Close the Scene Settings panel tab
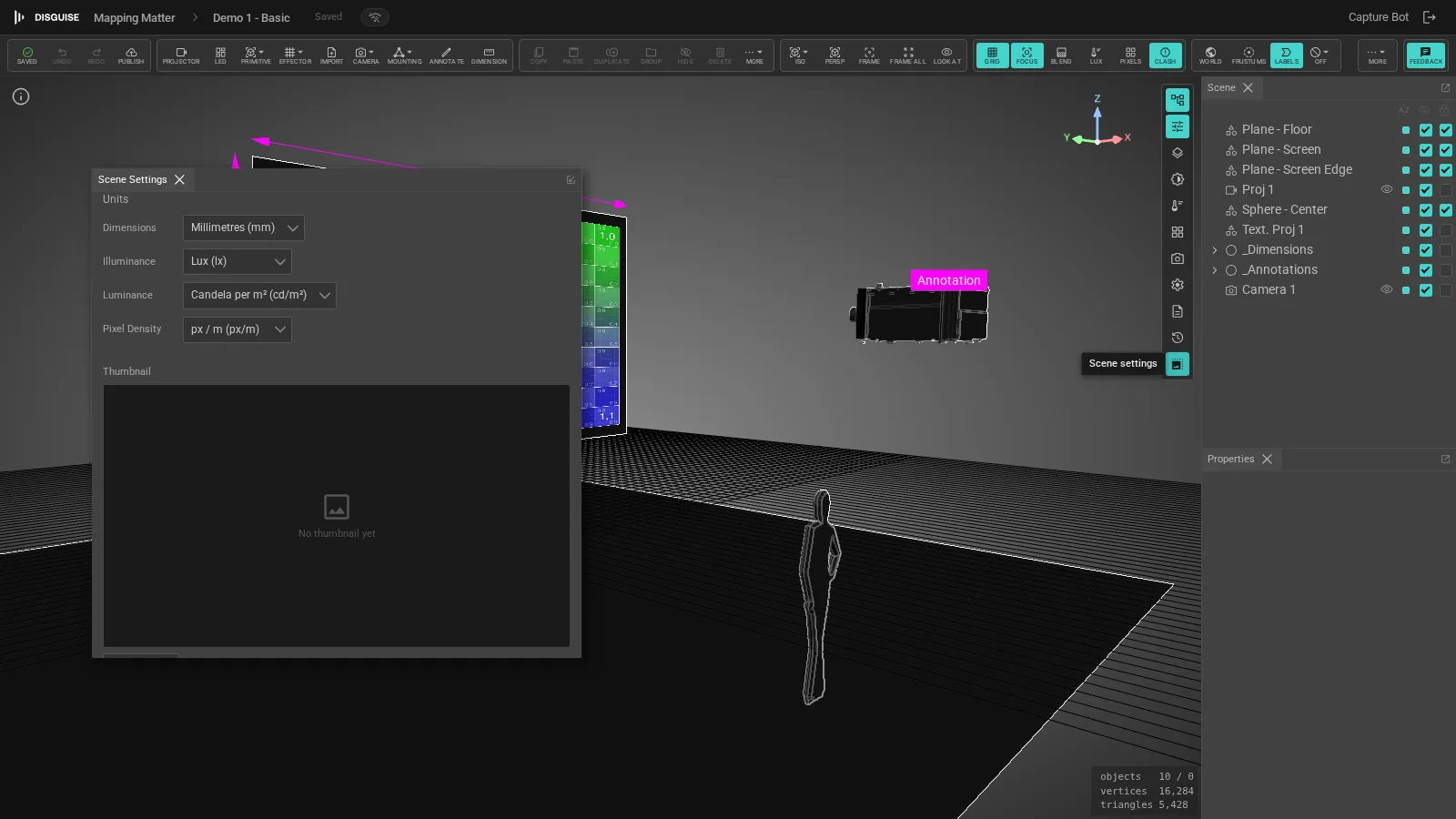Viewport: 1456px width, 819px height. (180, 179)
